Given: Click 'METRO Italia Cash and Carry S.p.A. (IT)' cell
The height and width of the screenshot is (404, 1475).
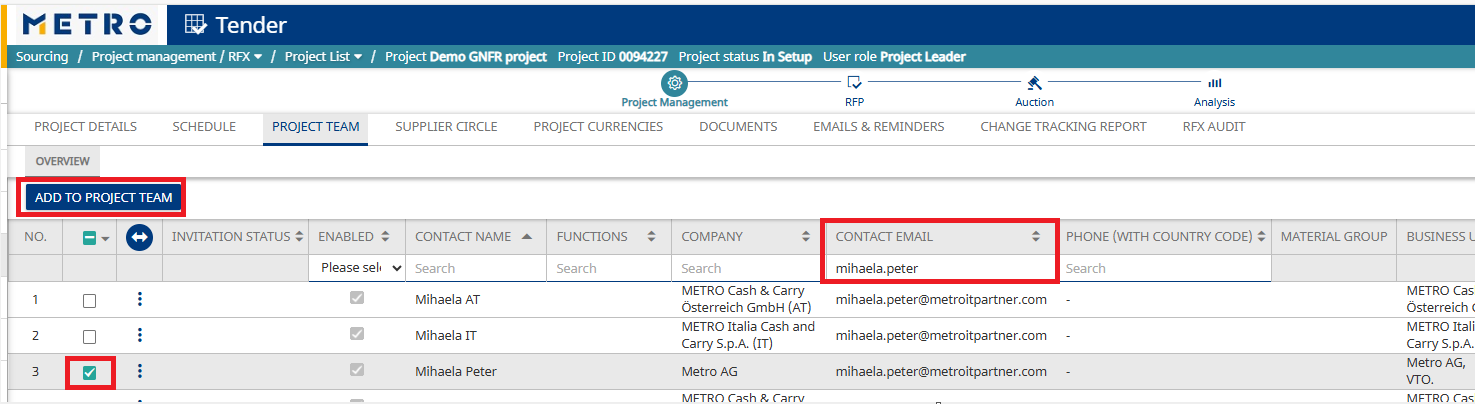Looking at the screenshot, I should tap(748, 335).
